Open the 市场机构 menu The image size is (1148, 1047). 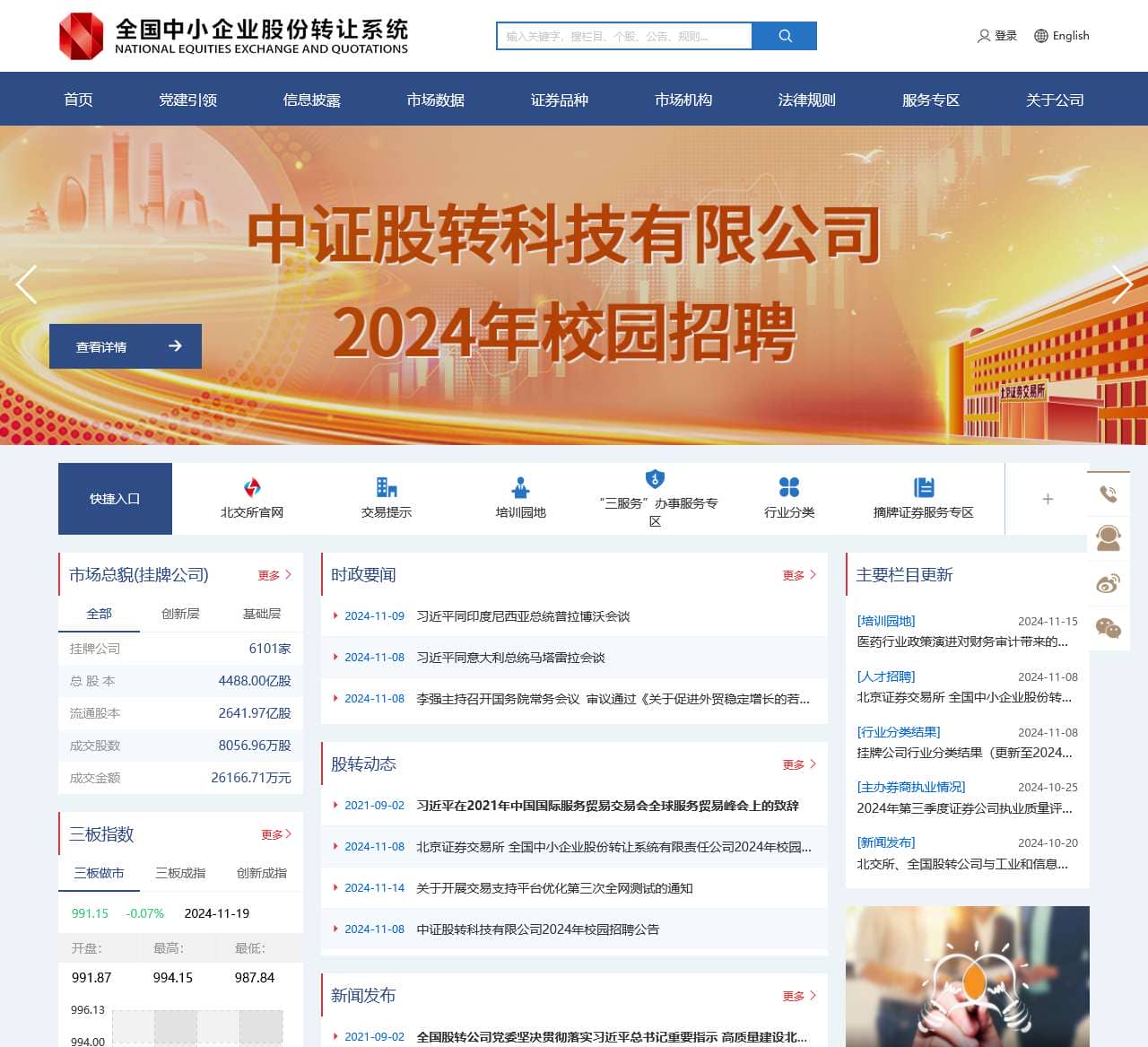683,100
